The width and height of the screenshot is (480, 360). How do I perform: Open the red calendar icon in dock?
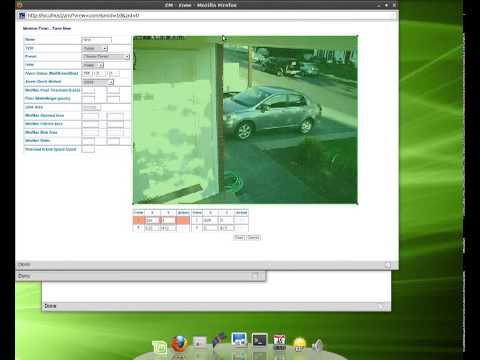pyautogui.click(x=279, y=341)
